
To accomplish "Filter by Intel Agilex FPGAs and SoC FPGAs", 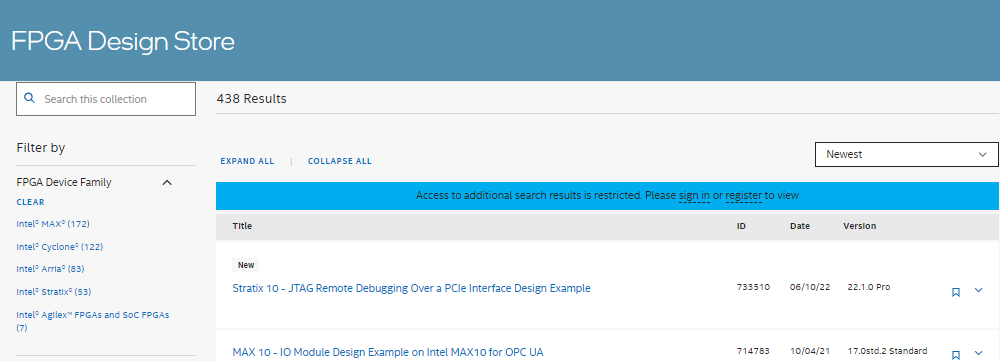I will coord(93,321).
